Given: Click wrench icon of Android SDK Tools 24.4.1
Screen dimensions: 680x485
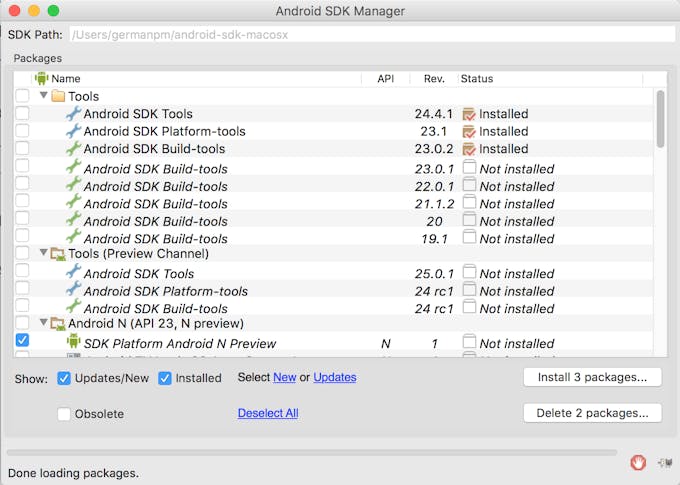Looking at the screenshot, I should point(73,113).
